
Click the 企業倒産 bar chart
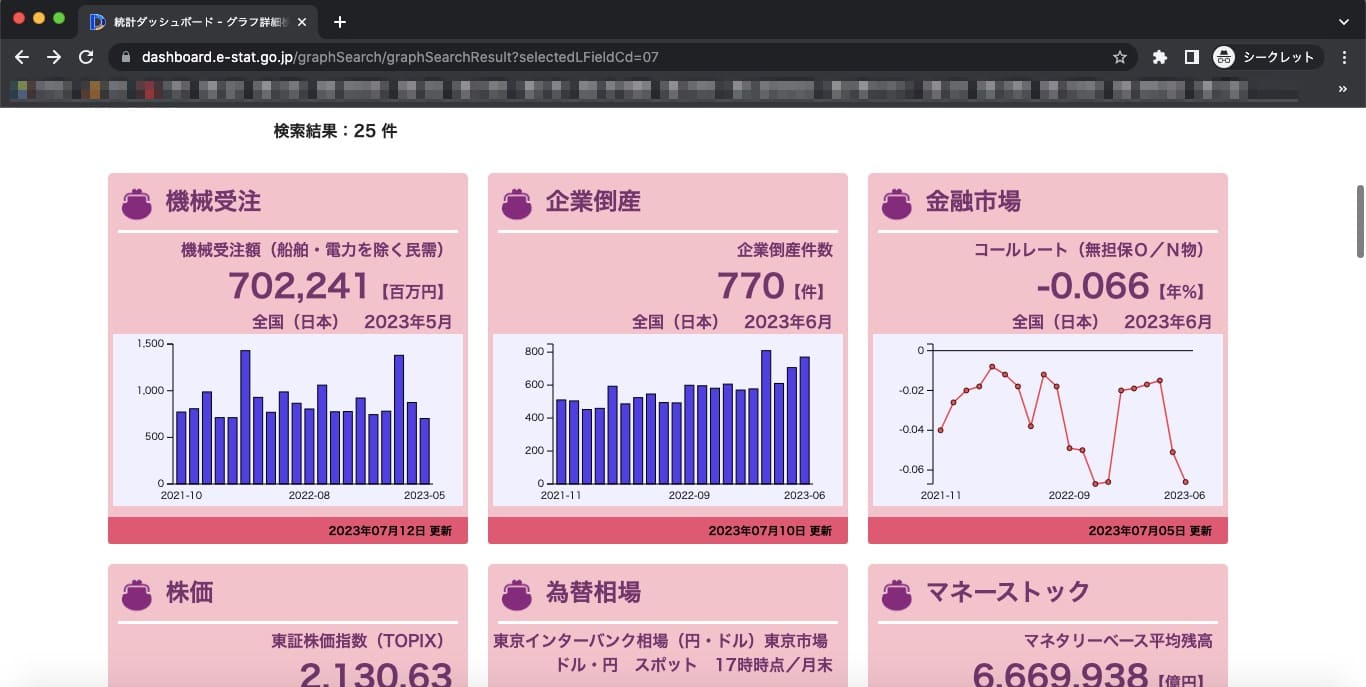click(668, 420)
